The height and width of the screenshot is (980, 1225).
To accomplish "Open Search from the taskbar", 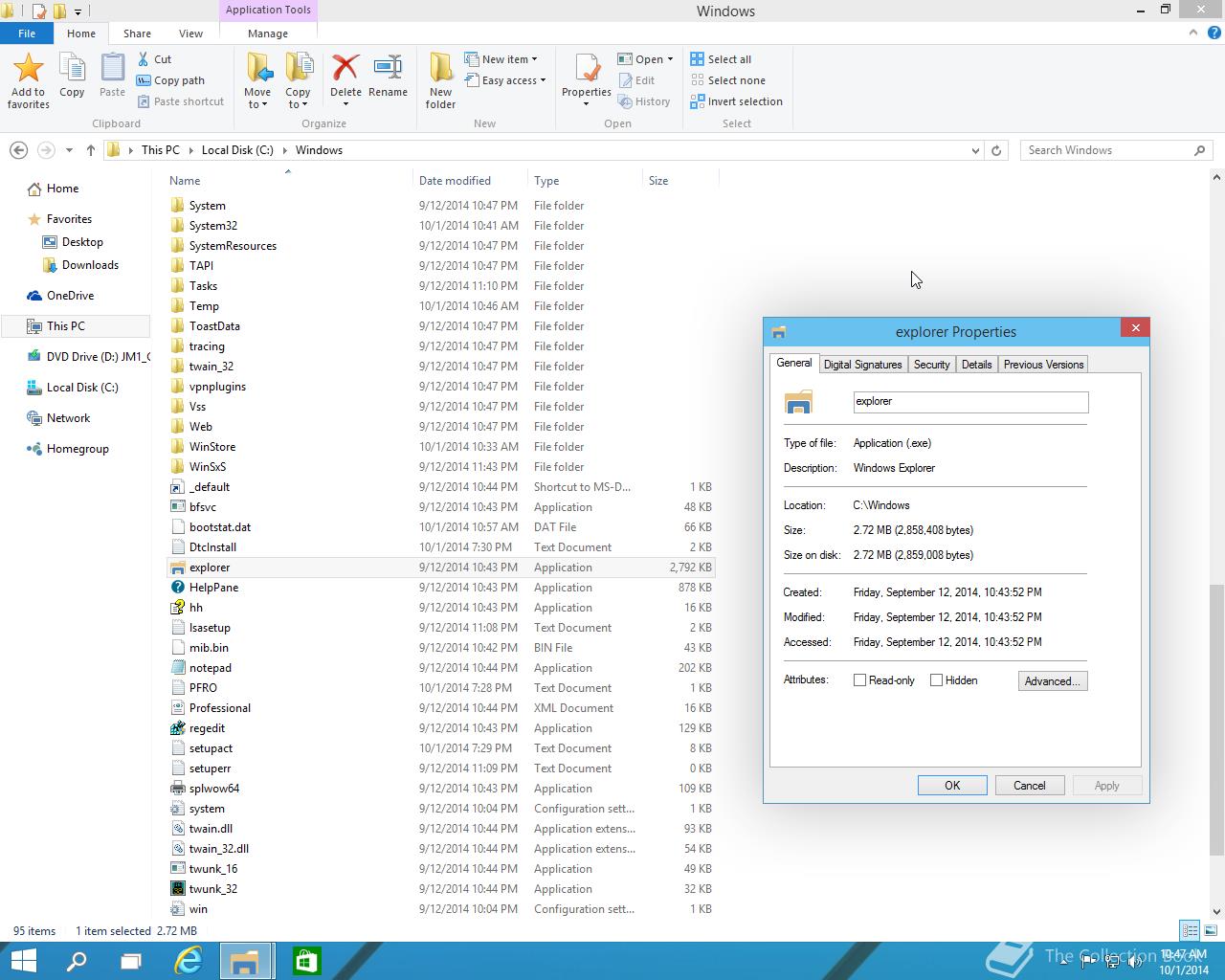I will 77,961.
